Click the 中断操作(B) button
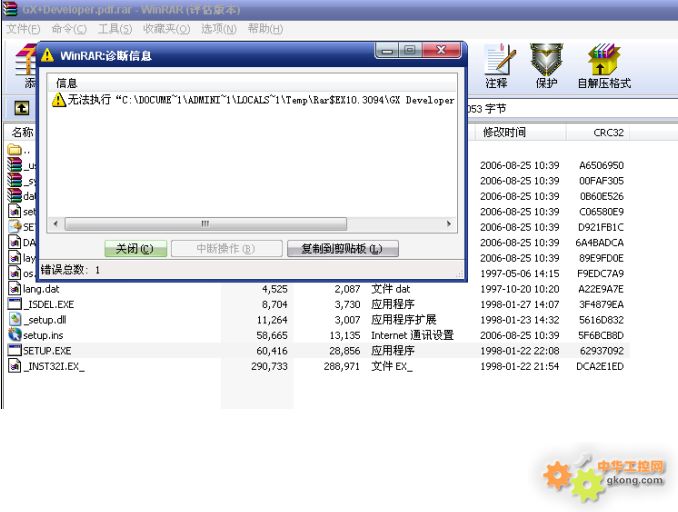Viewport: 678px width, 512px height. [226, 249]
